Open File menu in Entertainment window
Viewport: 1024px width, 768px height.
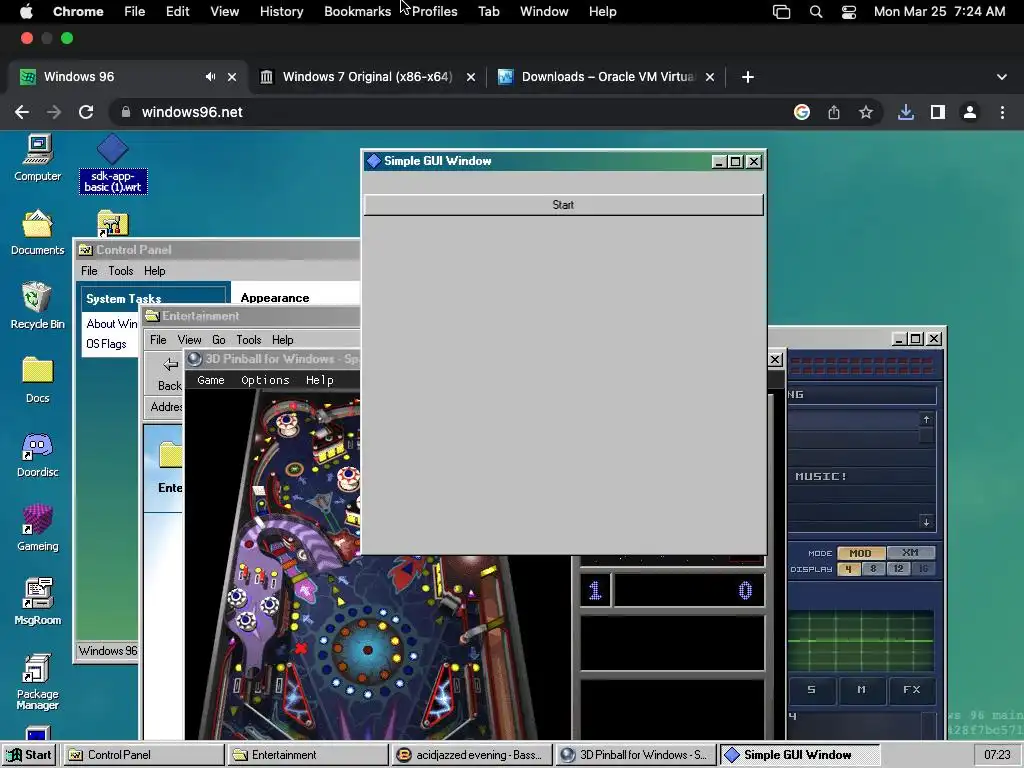coord(158,340)
